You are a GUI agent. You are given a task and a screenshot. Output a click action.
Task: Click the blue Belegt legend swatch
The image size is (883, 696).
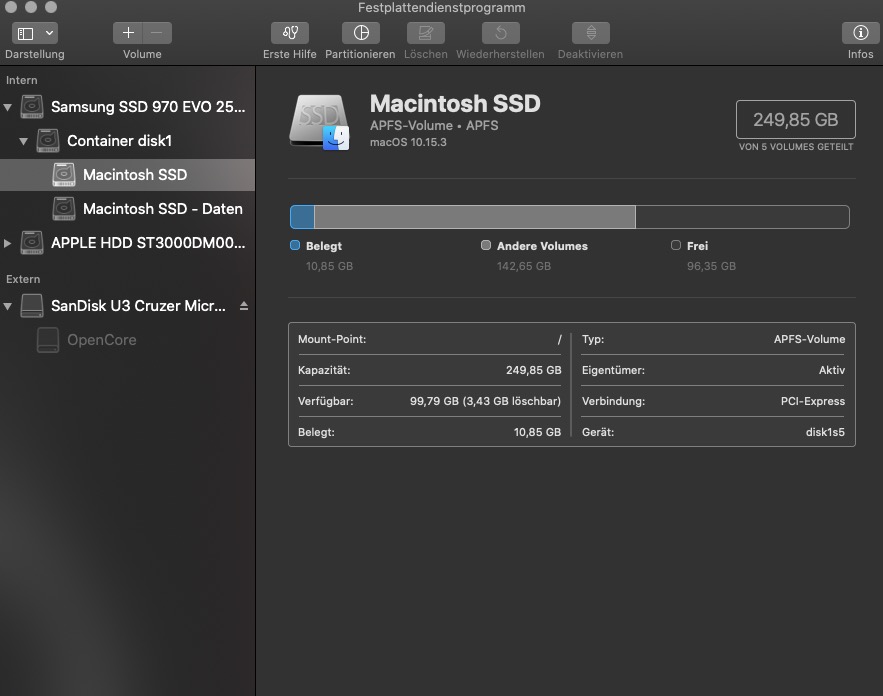point(295,245)
